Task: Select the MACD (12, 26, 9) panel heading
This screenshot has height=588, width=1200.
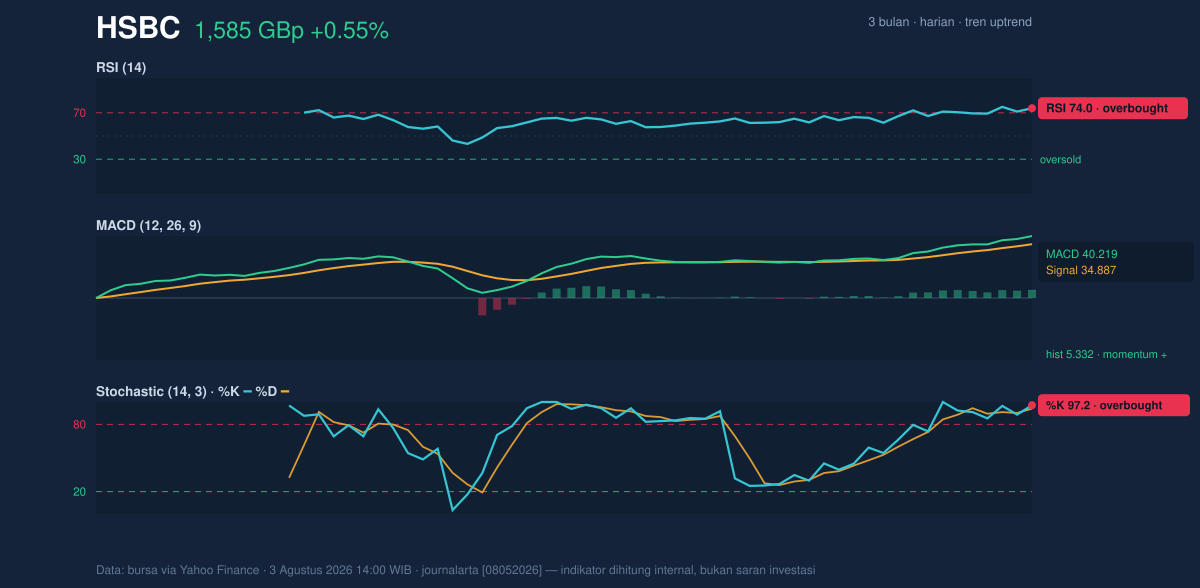Action: 148,226
